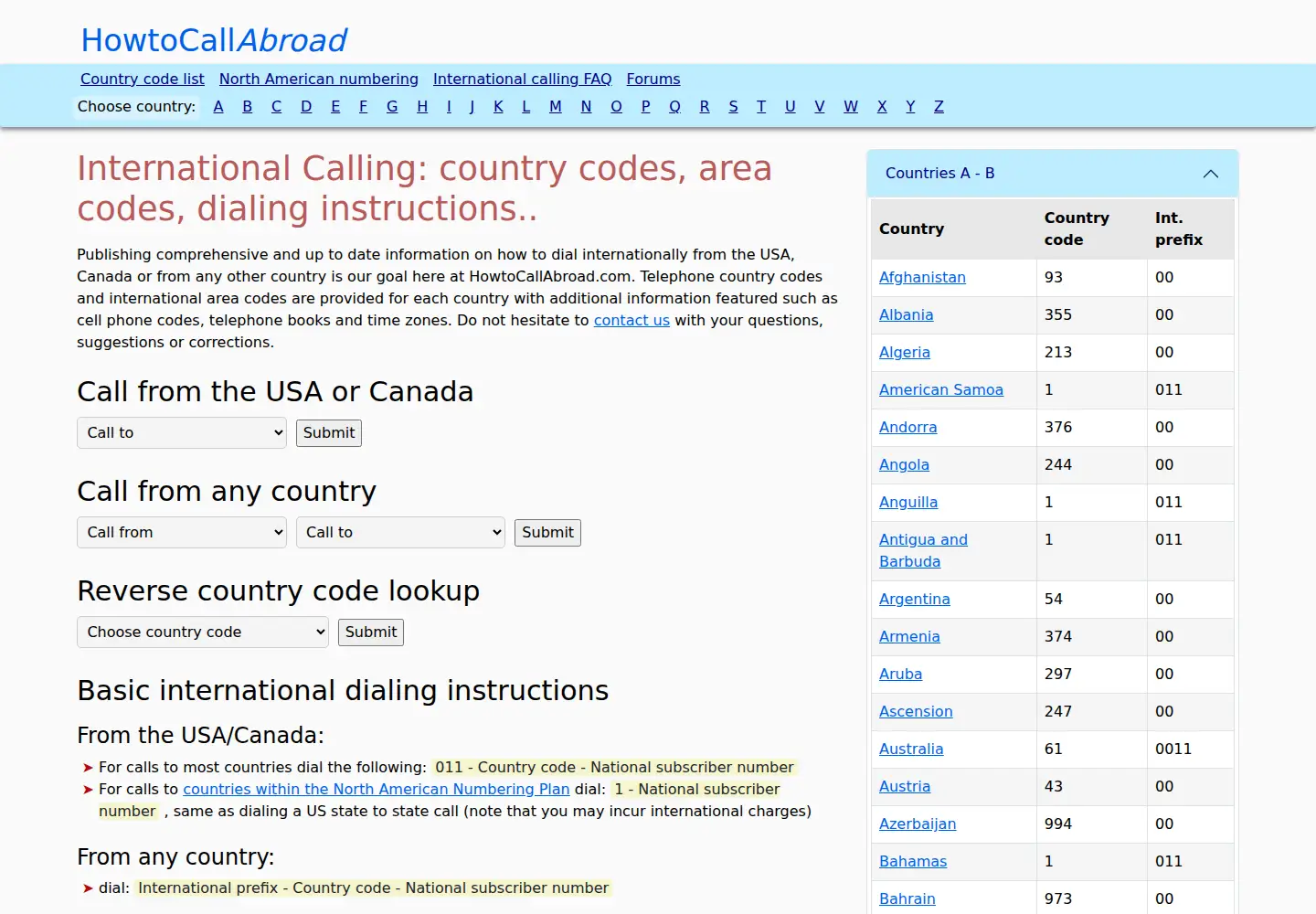Open the 'Call from' country dropdown
The height and width of the screenshot is (914, 1316).
pos(182,533)
